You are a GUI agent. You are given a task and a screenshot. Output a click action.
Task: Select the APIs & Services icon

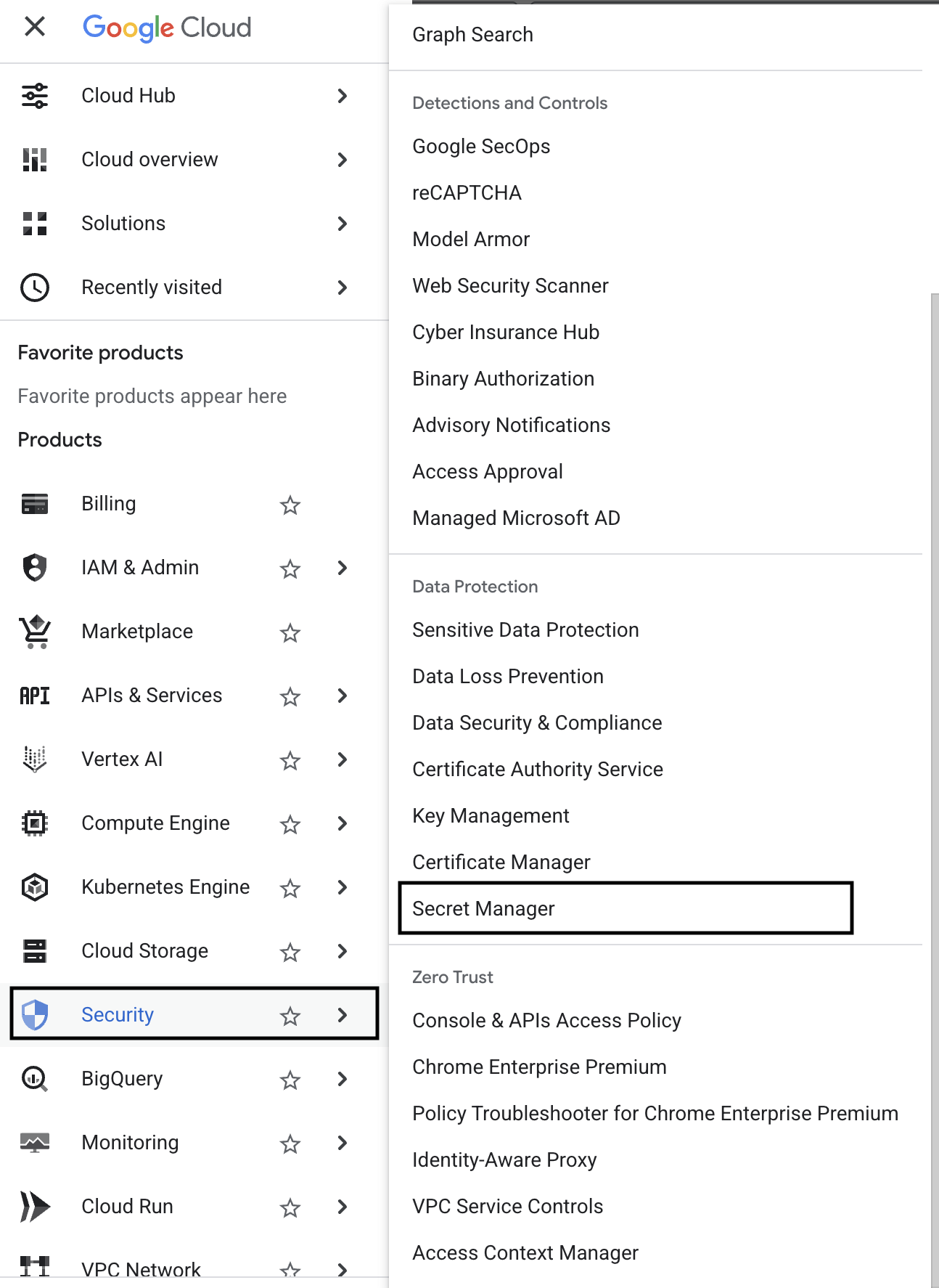coord(34,696)
